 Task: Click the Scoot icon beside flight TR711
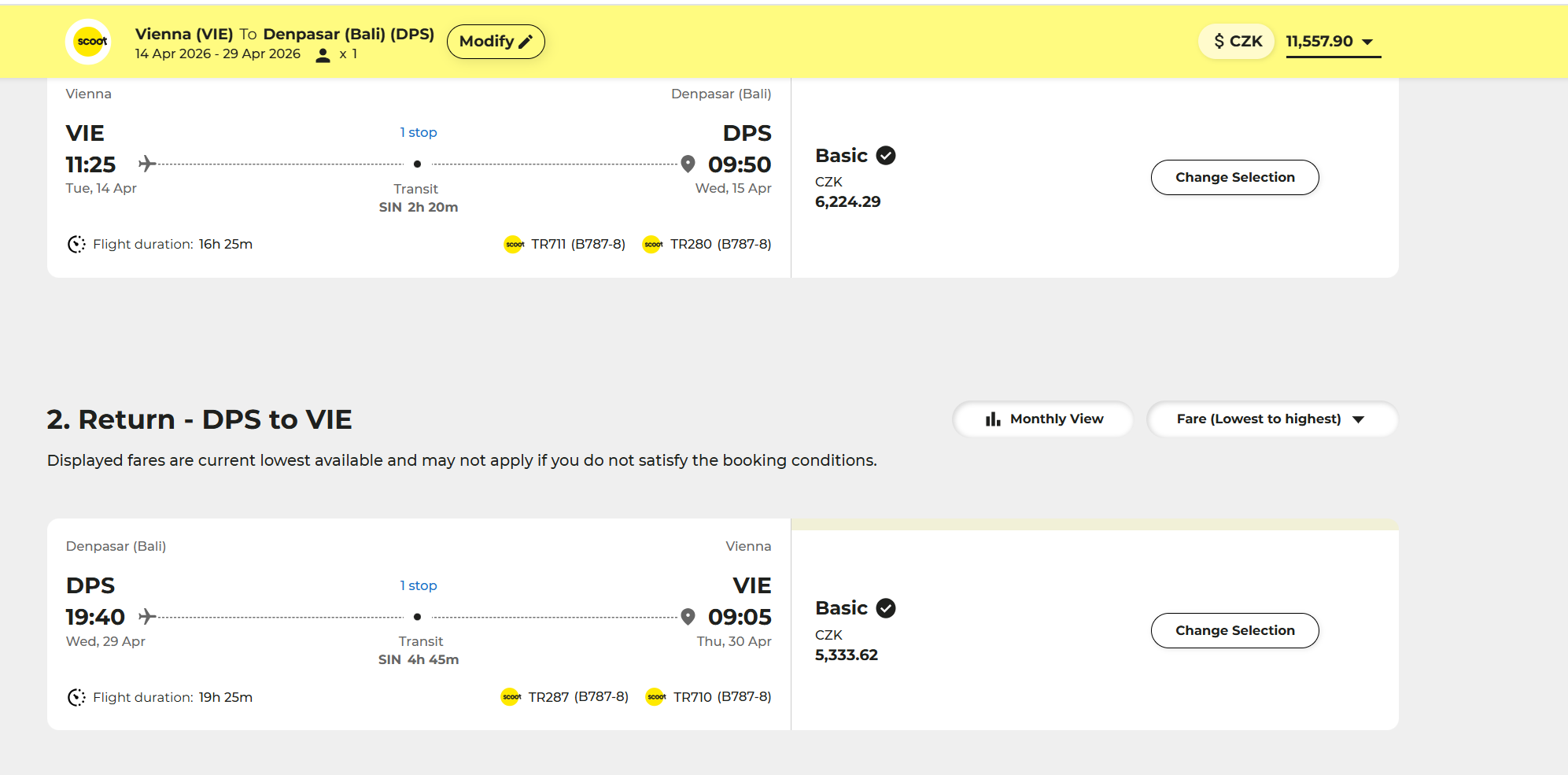coord(514,245)
